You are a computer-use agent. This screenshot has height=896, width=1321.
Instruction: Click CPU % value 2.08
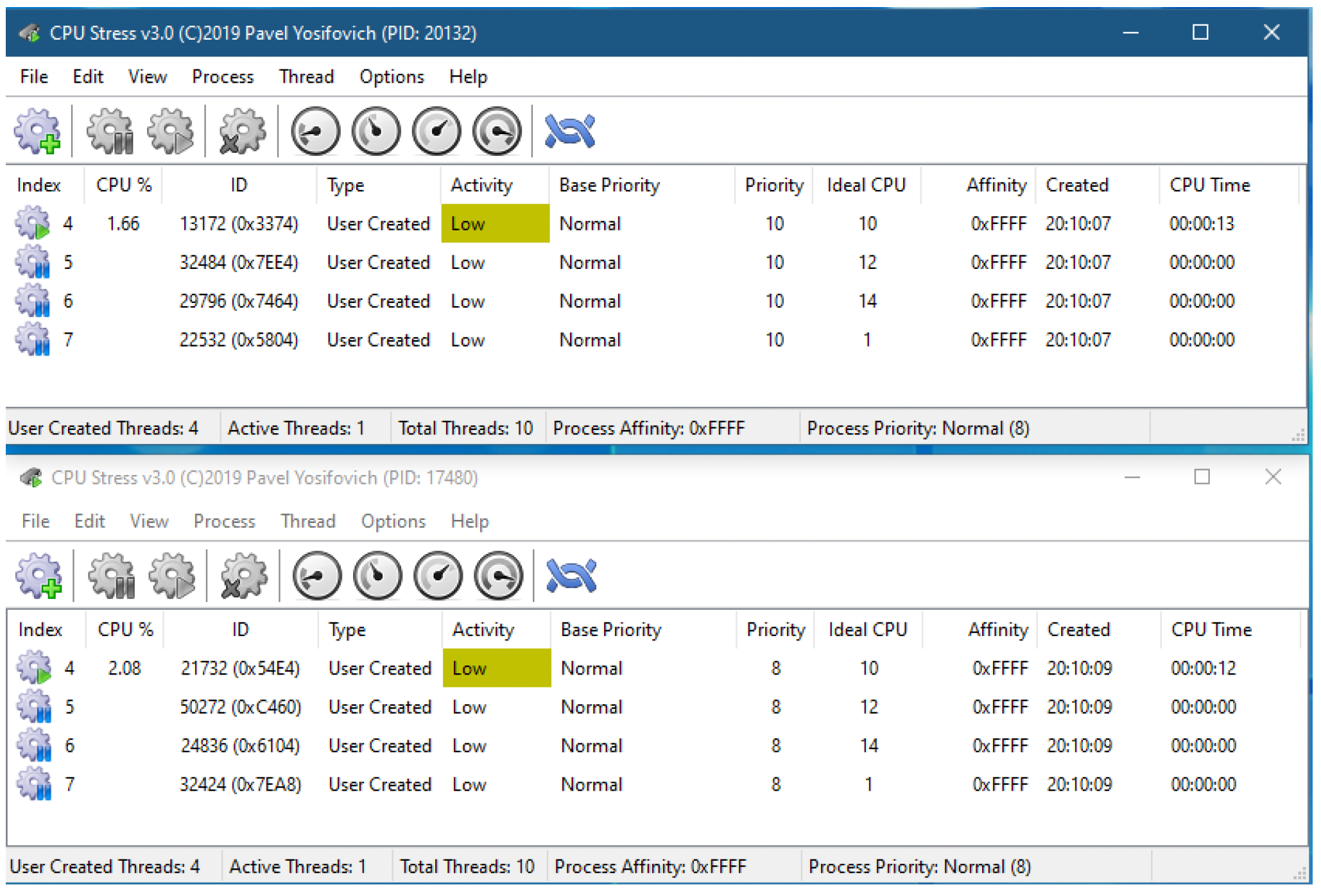coord(125,668)
